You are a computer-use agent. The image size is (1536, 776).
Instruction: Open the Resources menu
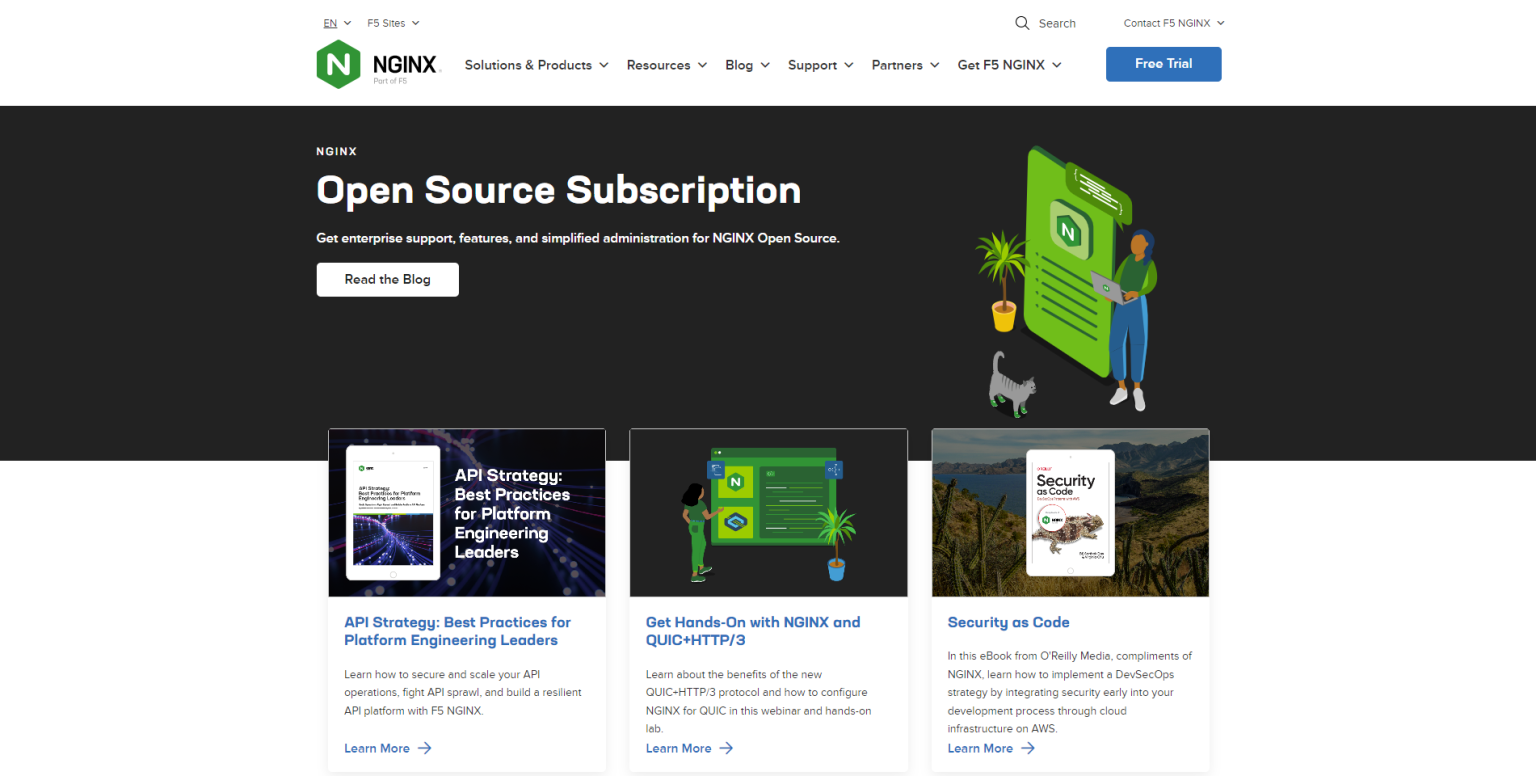(x=666, y=65)
